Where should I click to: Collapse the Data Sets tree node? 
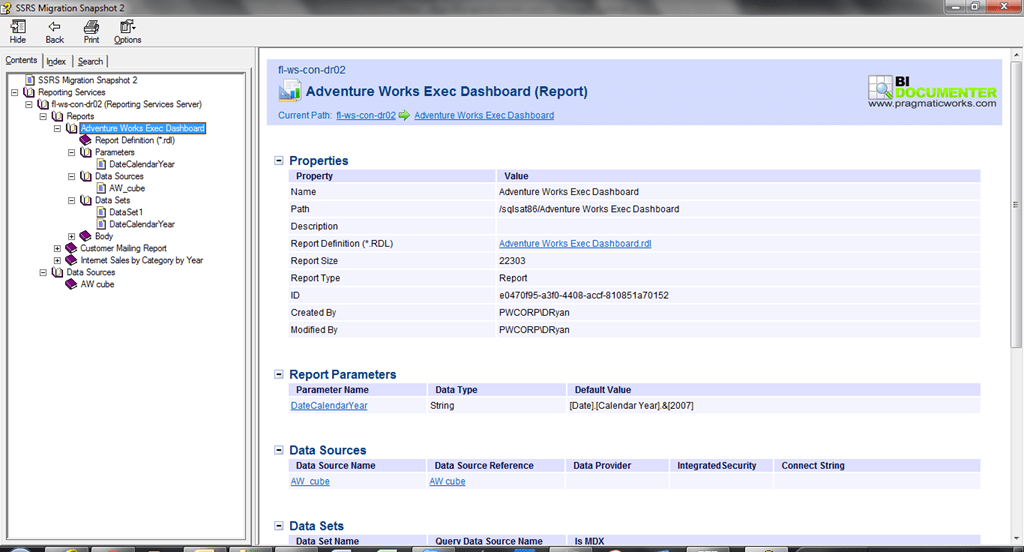pos(72,201)
